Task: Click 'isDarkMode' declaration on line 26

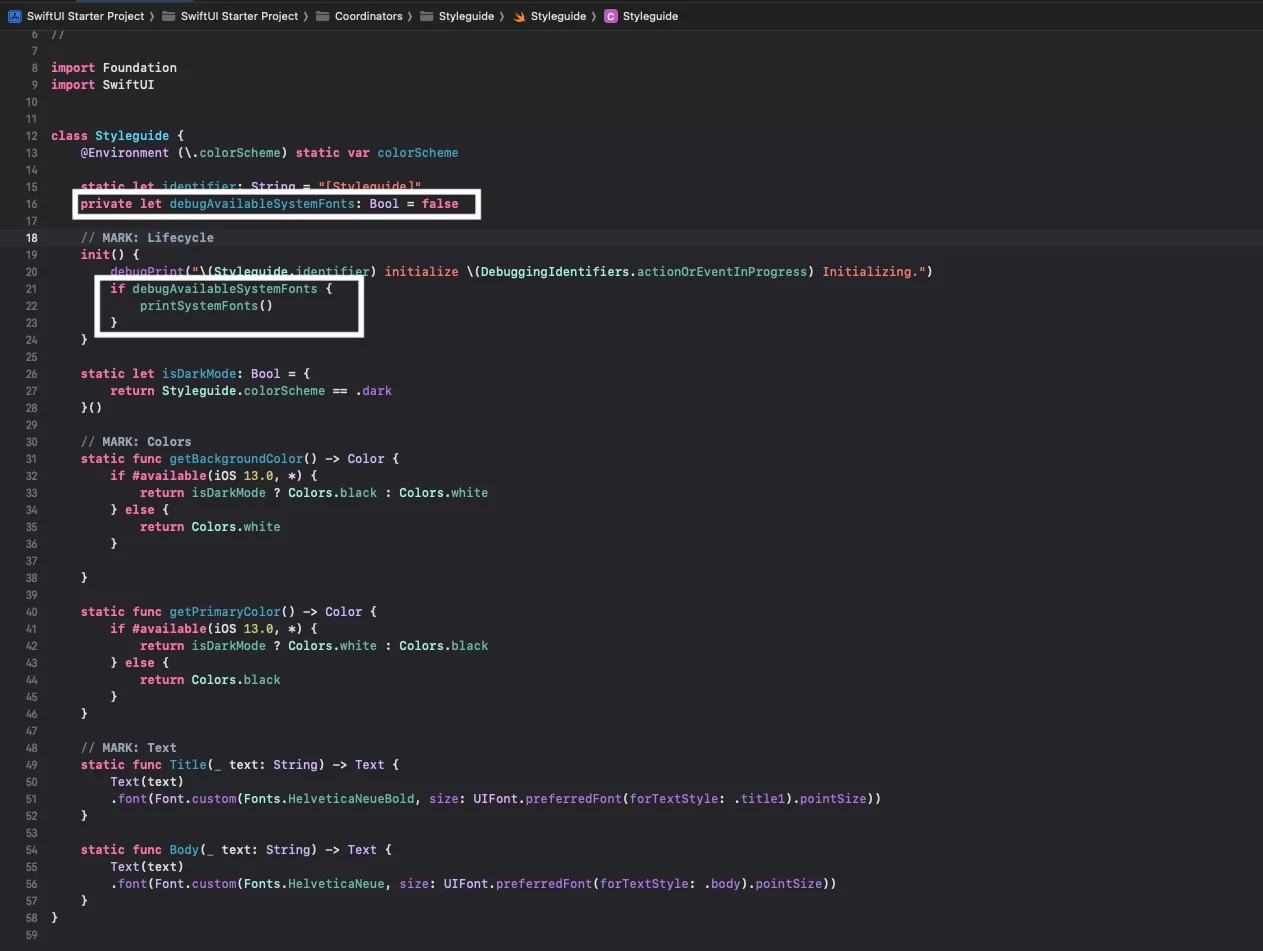Action: click(x=199, y=374)
